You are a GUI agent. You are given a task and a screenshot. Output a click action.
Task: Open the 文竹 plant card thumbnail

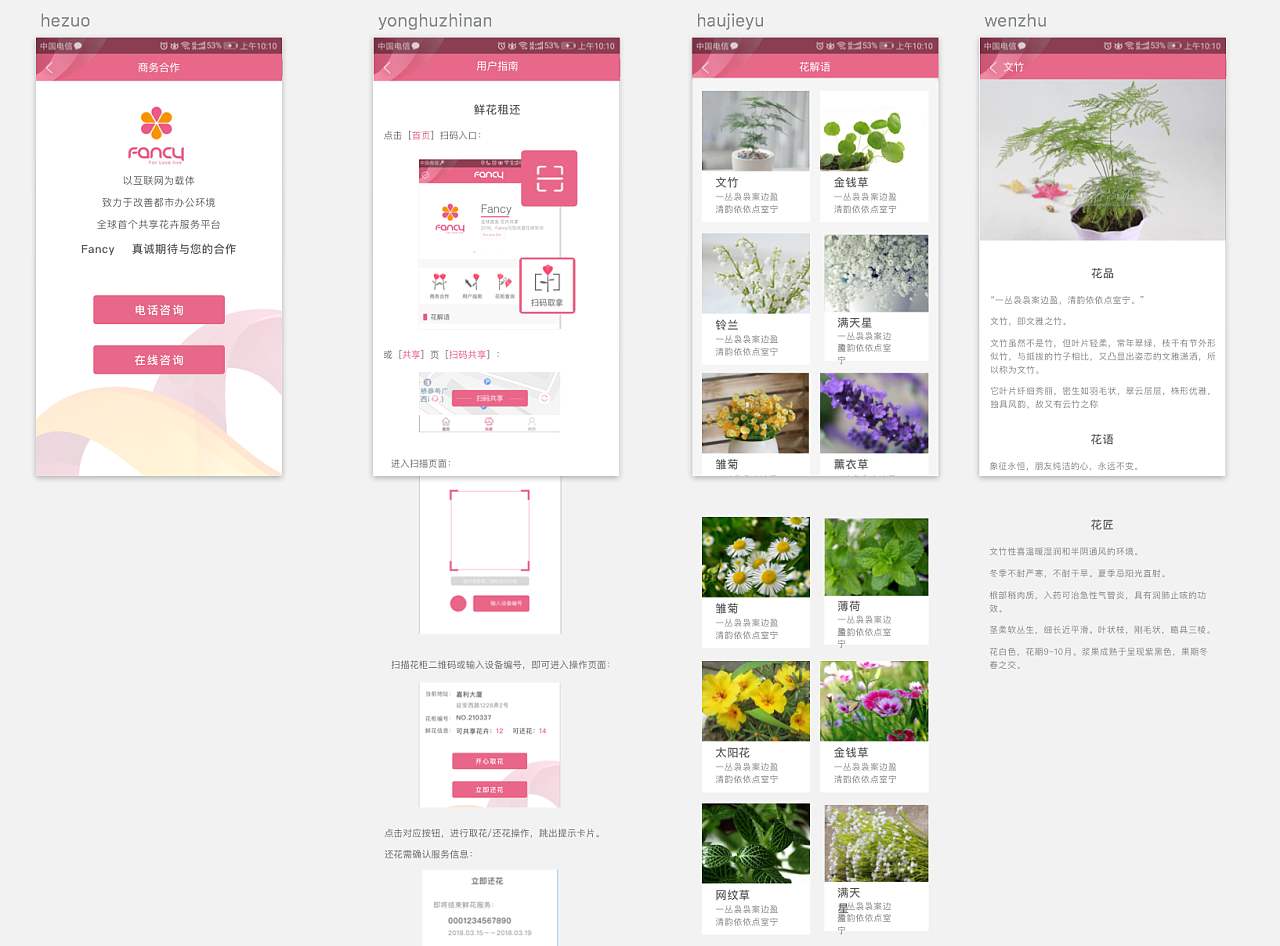coord(756,131)
